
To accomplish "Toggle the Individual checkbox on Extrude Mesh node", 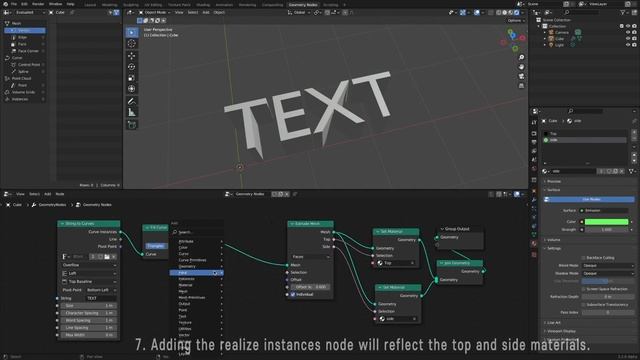I will coord(293,294).
